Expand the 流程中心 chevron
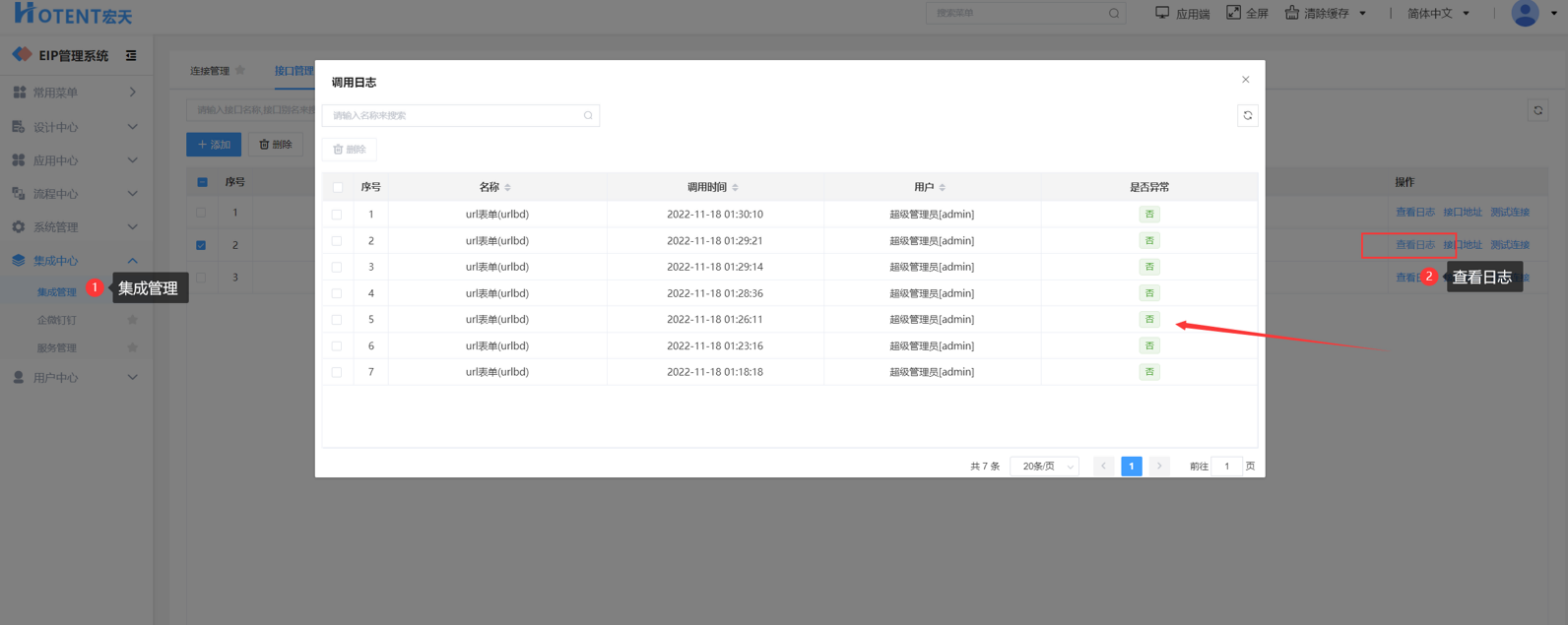Image resolution: width=1568 pixels, height=625 pixels. click(x=133, y=194)
